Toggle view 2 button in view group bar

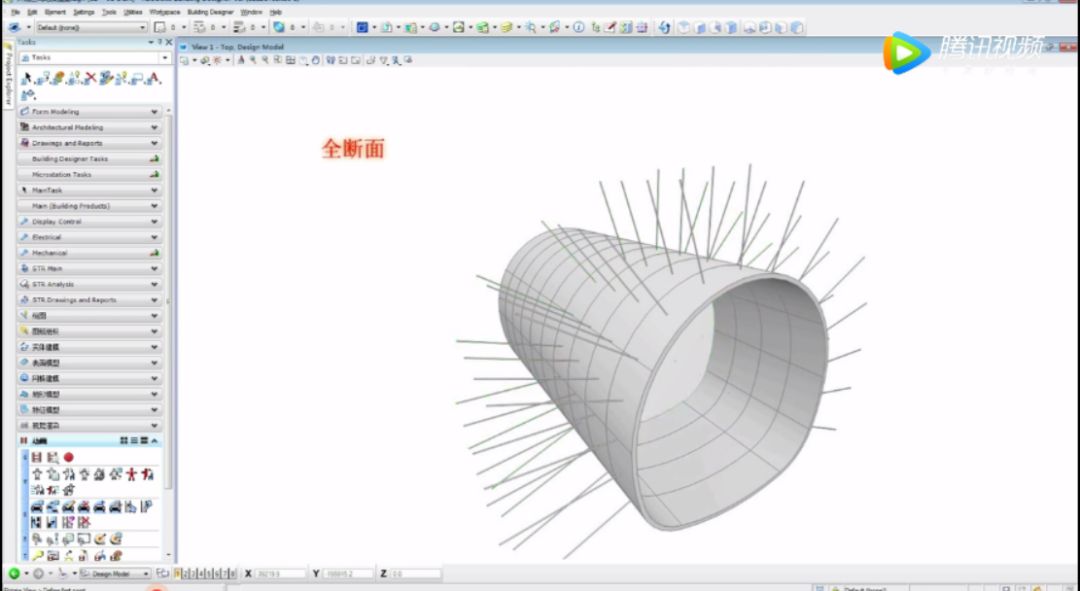[185, 573]
